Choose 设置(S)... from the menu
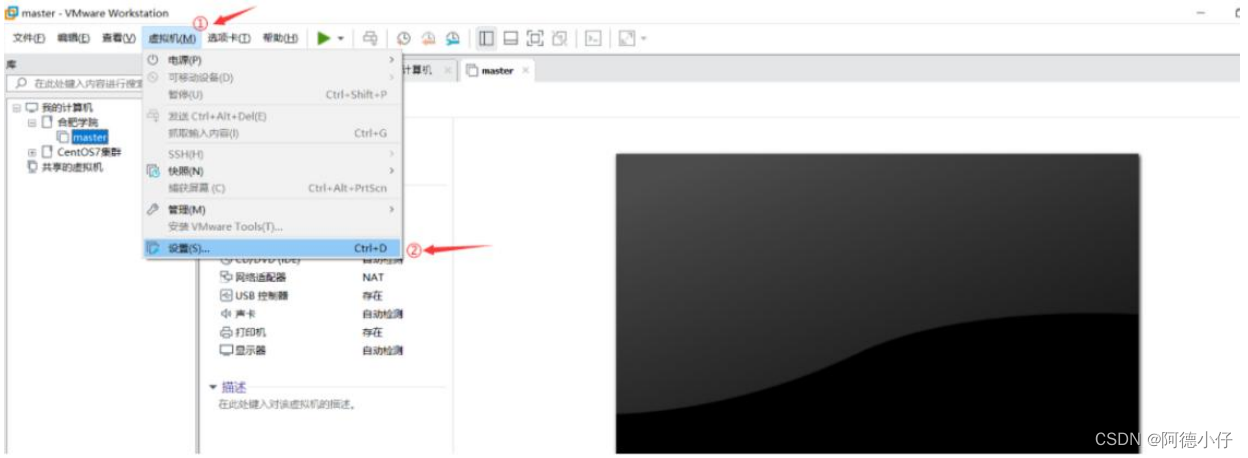Viewport: 1248px width, 458px height. 272,248
